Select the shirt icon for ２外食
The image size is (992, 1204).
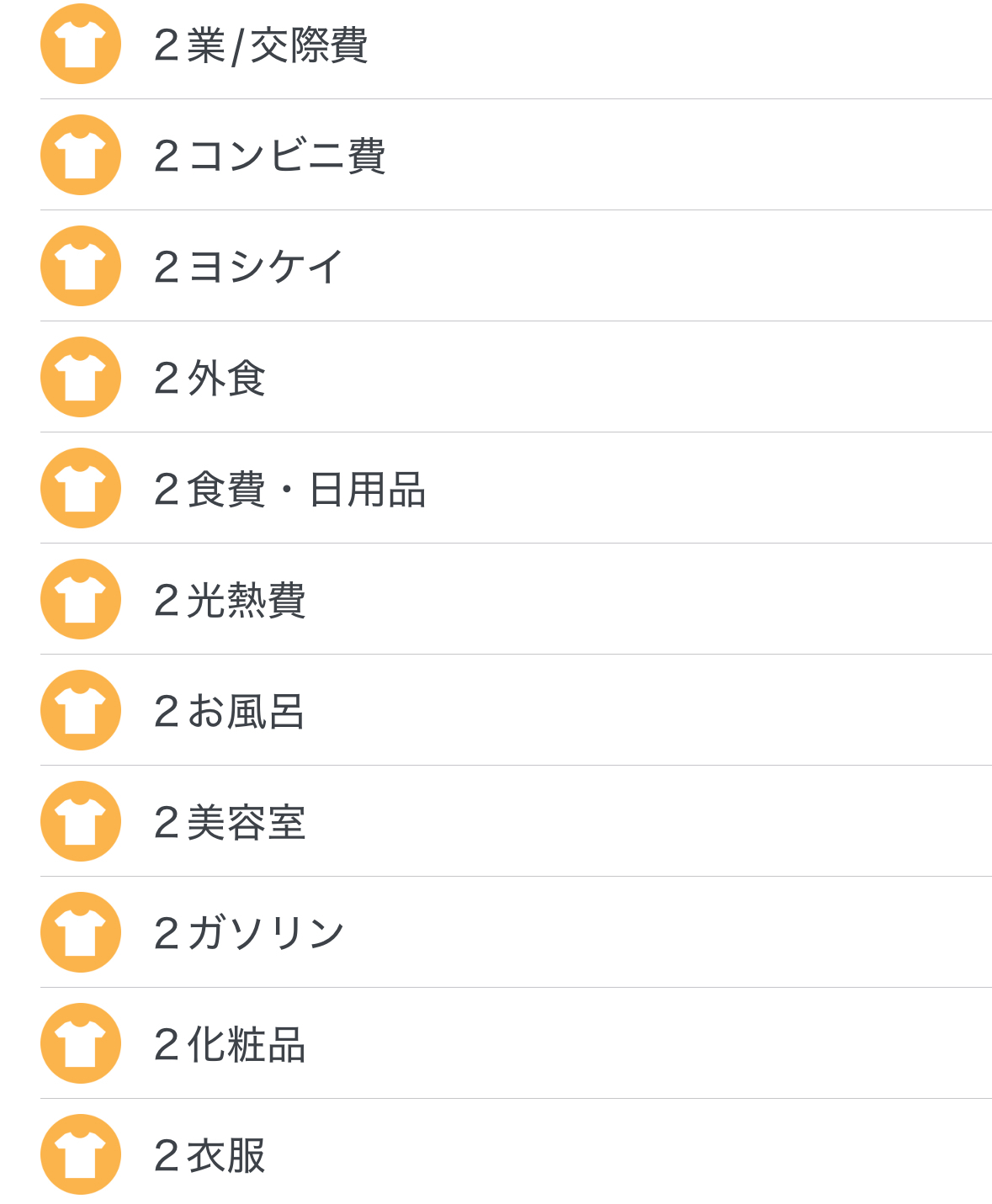point(81,377)
